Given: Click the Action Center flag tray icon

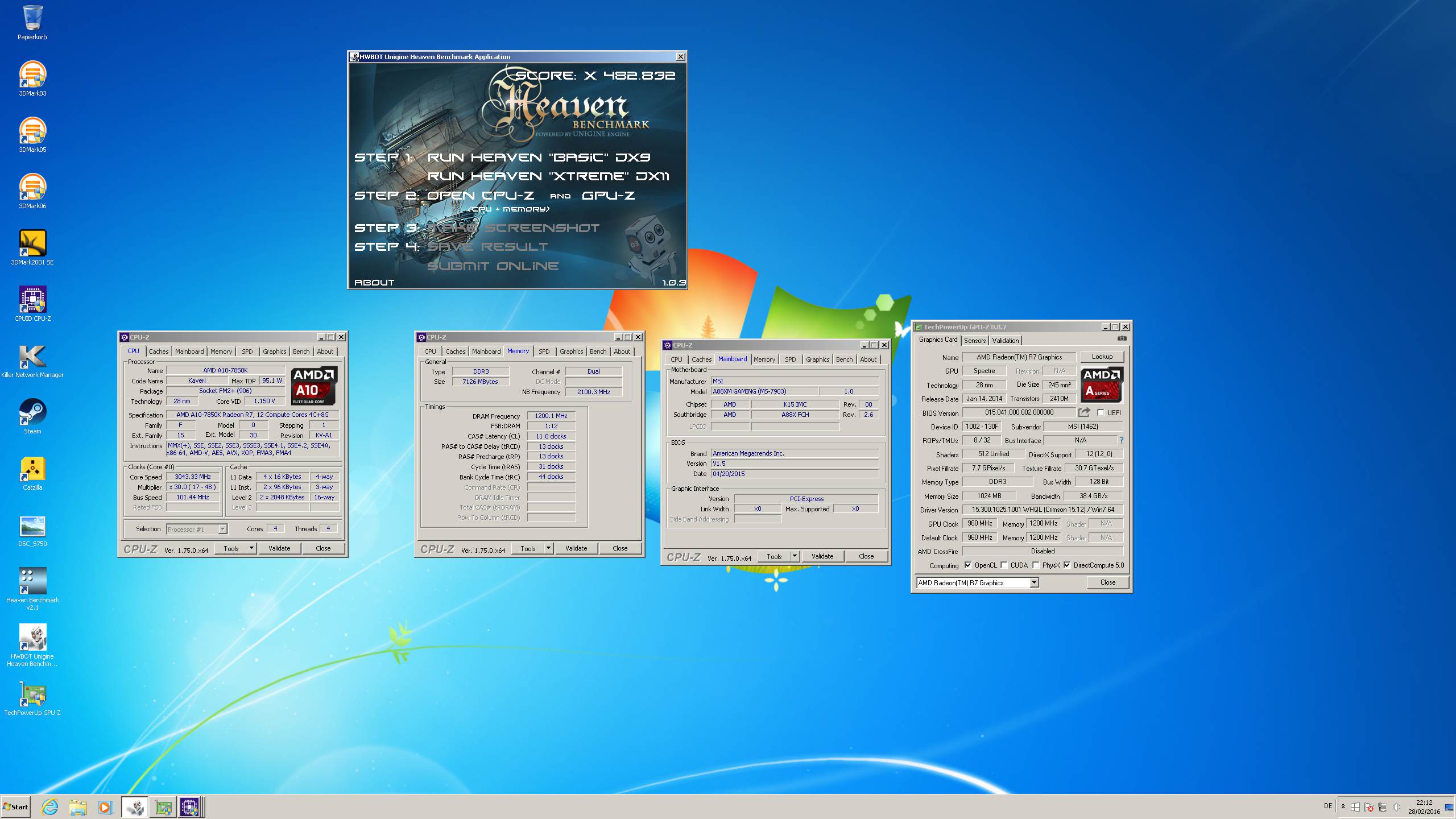Looking at the screenshot, I should pos(1369,807).
